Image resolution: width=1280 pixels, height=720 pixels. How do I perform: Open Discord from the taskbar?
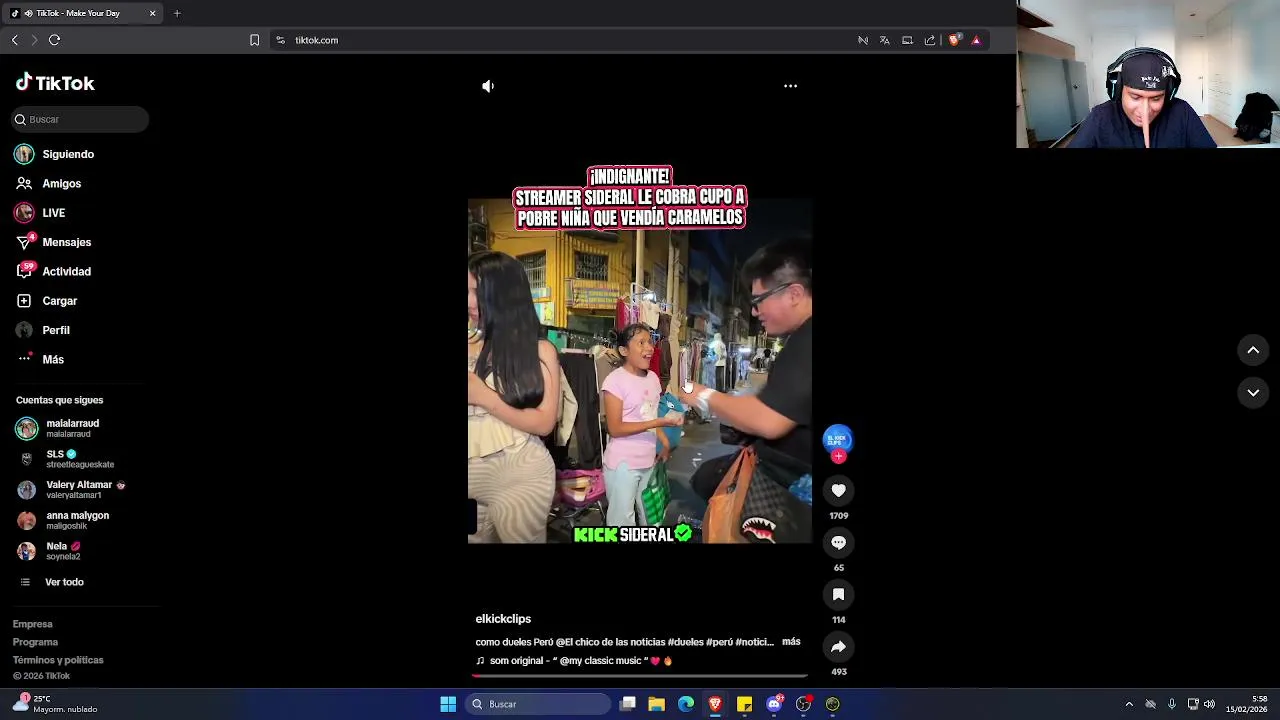(774, 704)
